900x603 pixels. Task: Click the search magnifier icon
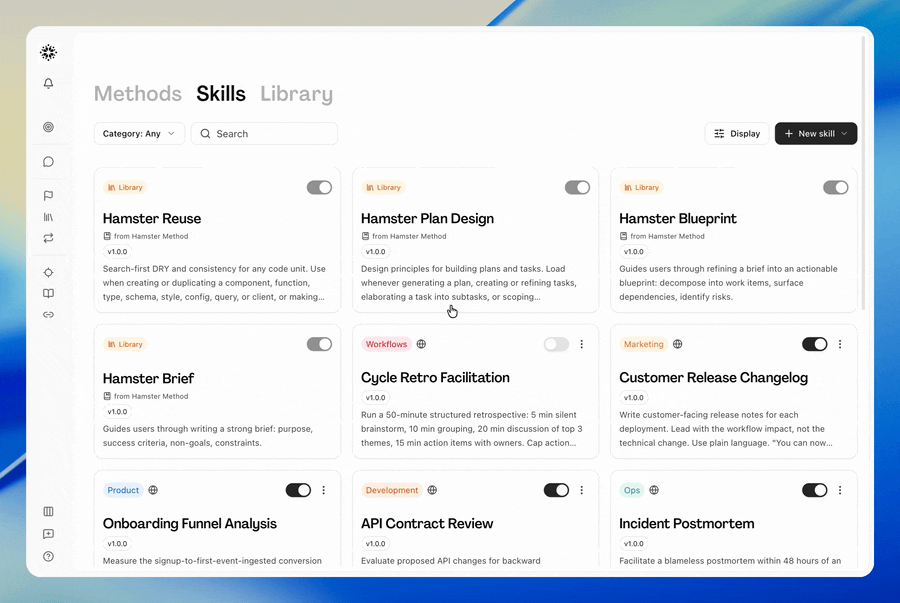click(x=205, y=134)
